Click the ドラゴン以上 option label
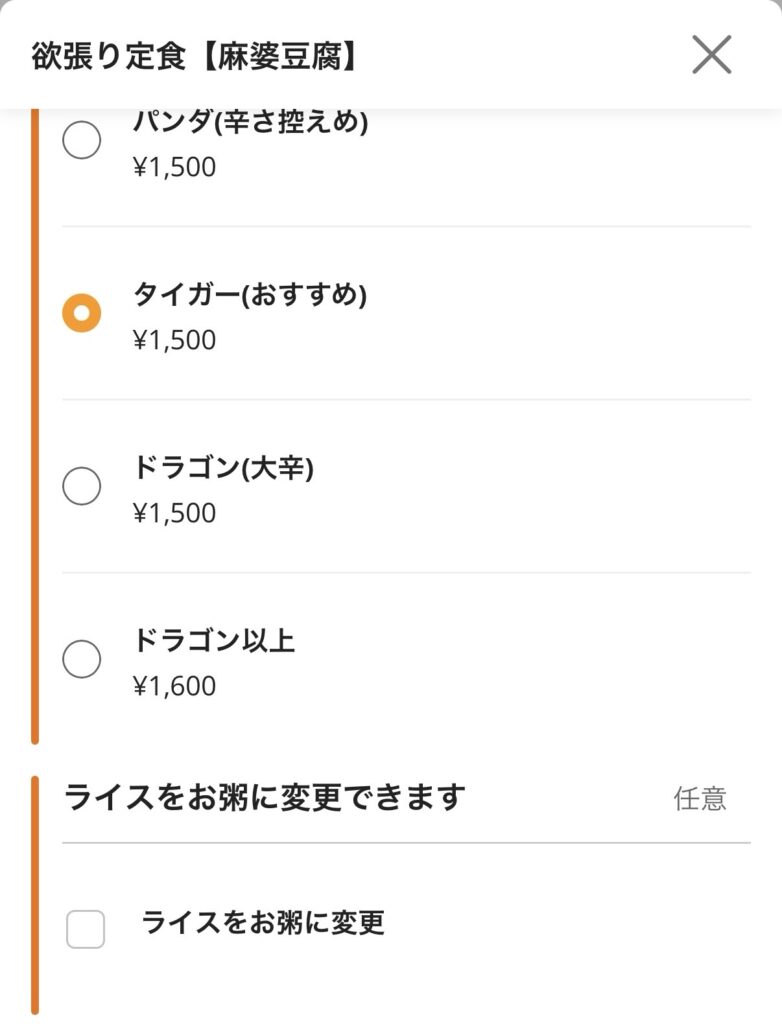 (214, 640)
